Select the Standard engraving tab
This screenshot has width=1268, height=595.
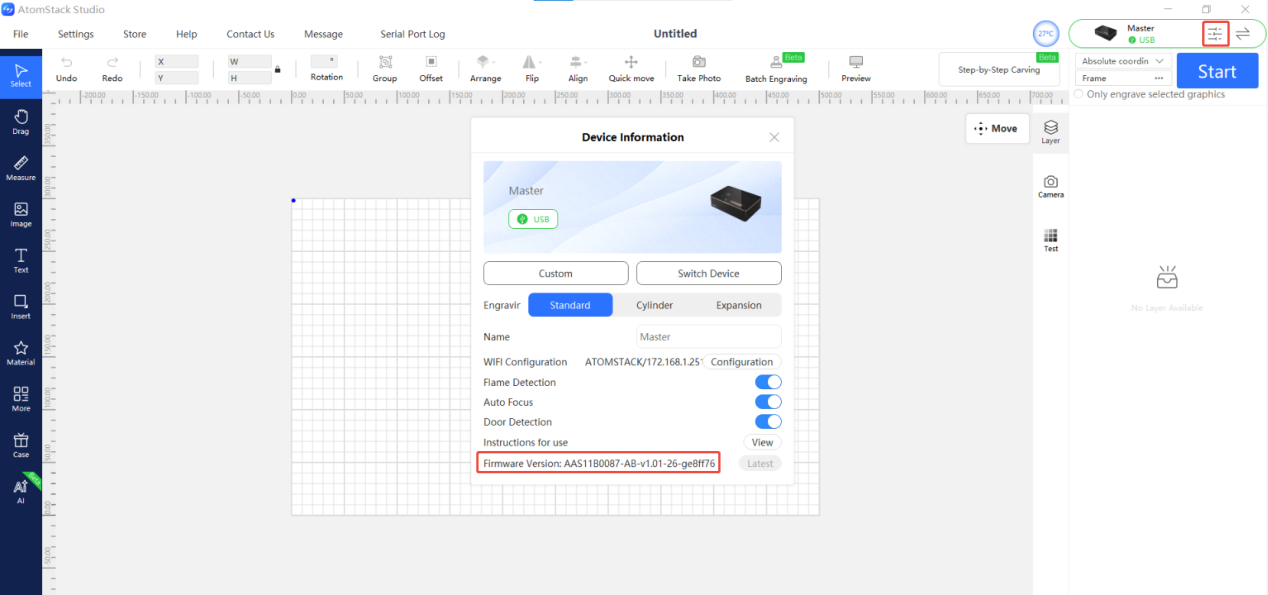pyautogui.click(x=570, y=305)
